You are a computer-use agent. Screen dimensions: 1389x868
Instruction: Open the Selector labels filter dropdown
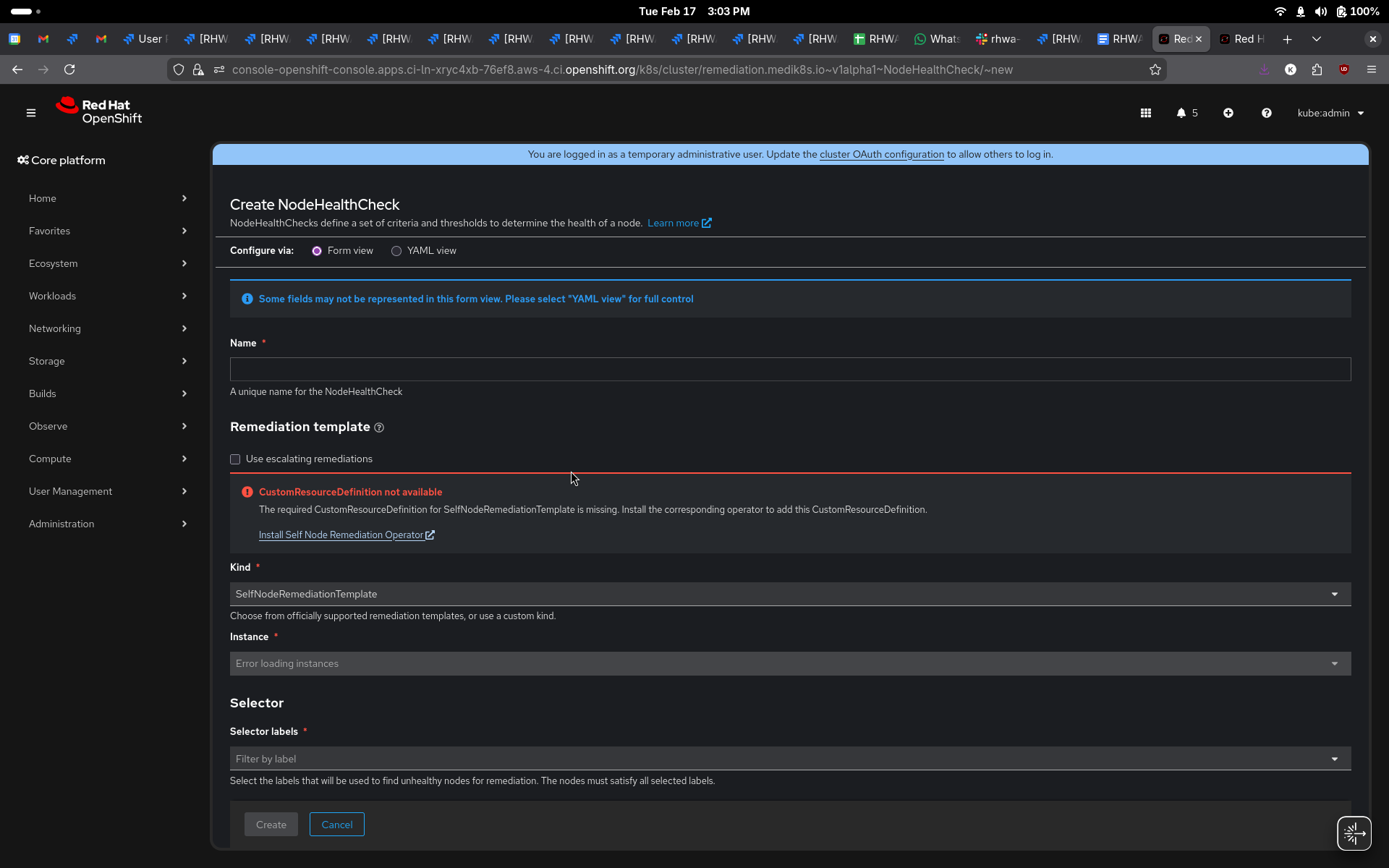click(x=790, y=759)
